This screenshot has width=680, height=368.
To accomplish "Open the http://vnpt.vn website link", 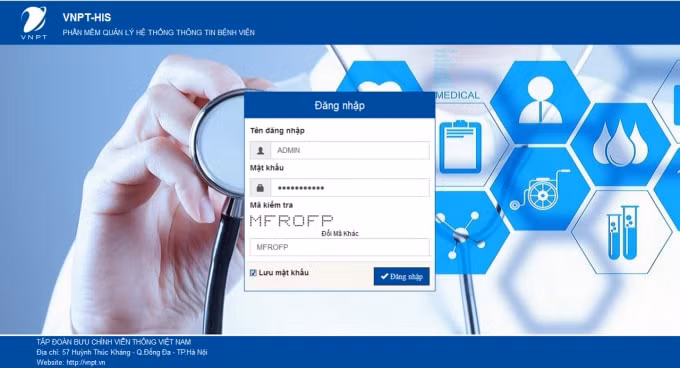I will 86,362.
